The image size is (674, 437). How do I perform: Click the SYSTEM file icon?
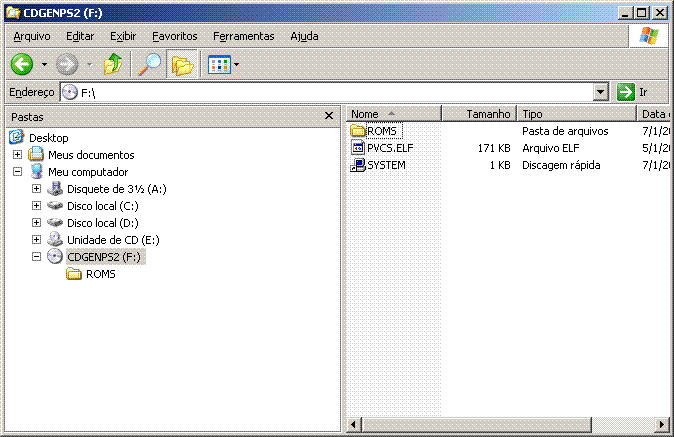[358, 165]
